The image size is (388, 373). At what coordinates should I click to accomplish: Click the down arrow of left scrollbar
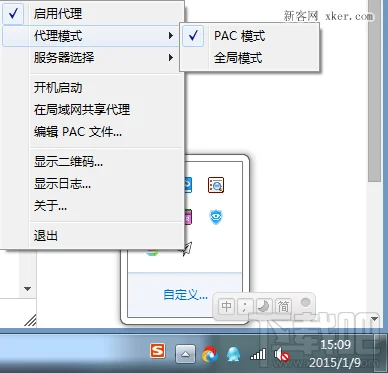pos(28,289)
